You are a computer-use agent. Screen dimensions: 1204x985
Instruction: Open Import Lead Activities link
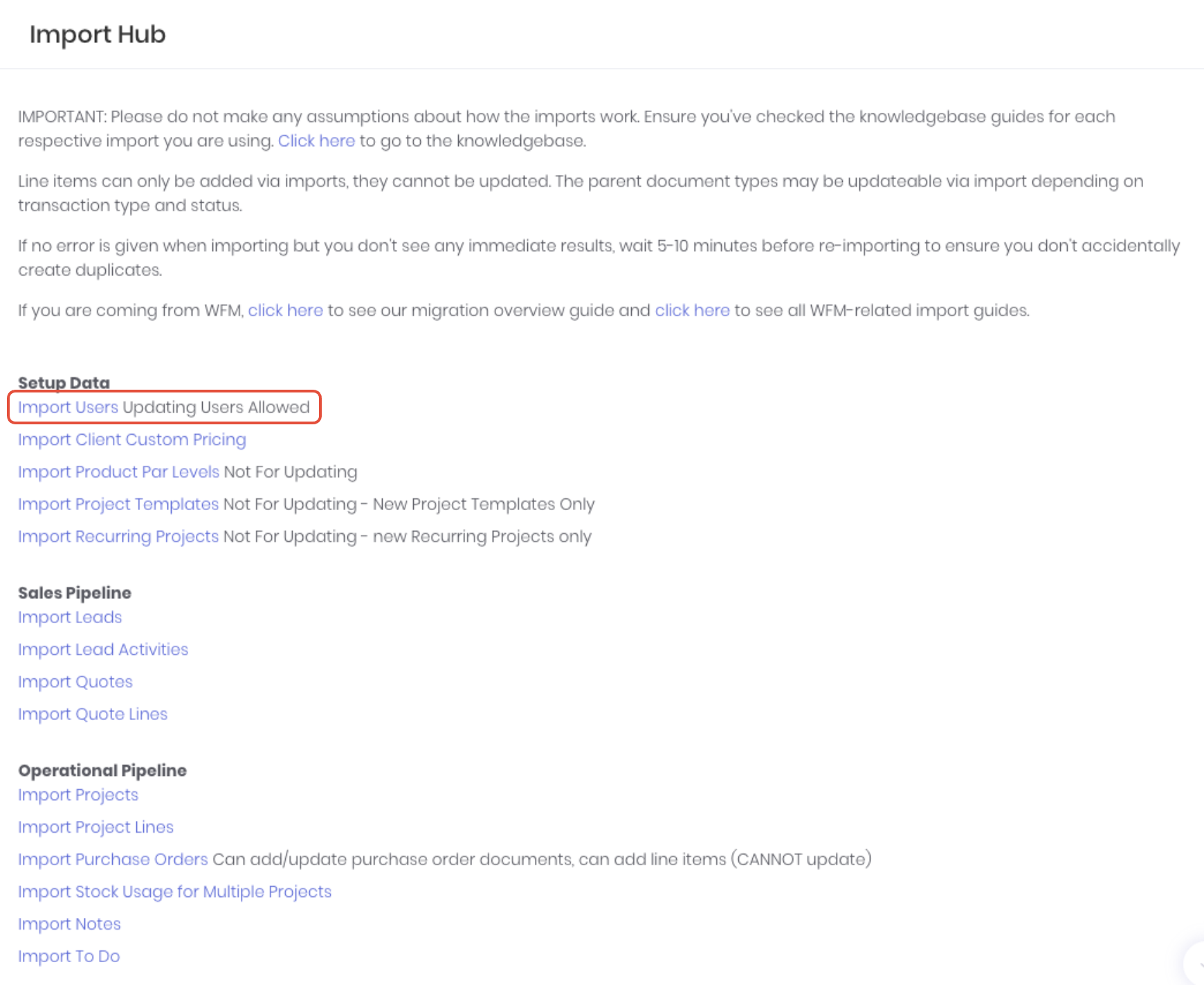pos(103,650)
